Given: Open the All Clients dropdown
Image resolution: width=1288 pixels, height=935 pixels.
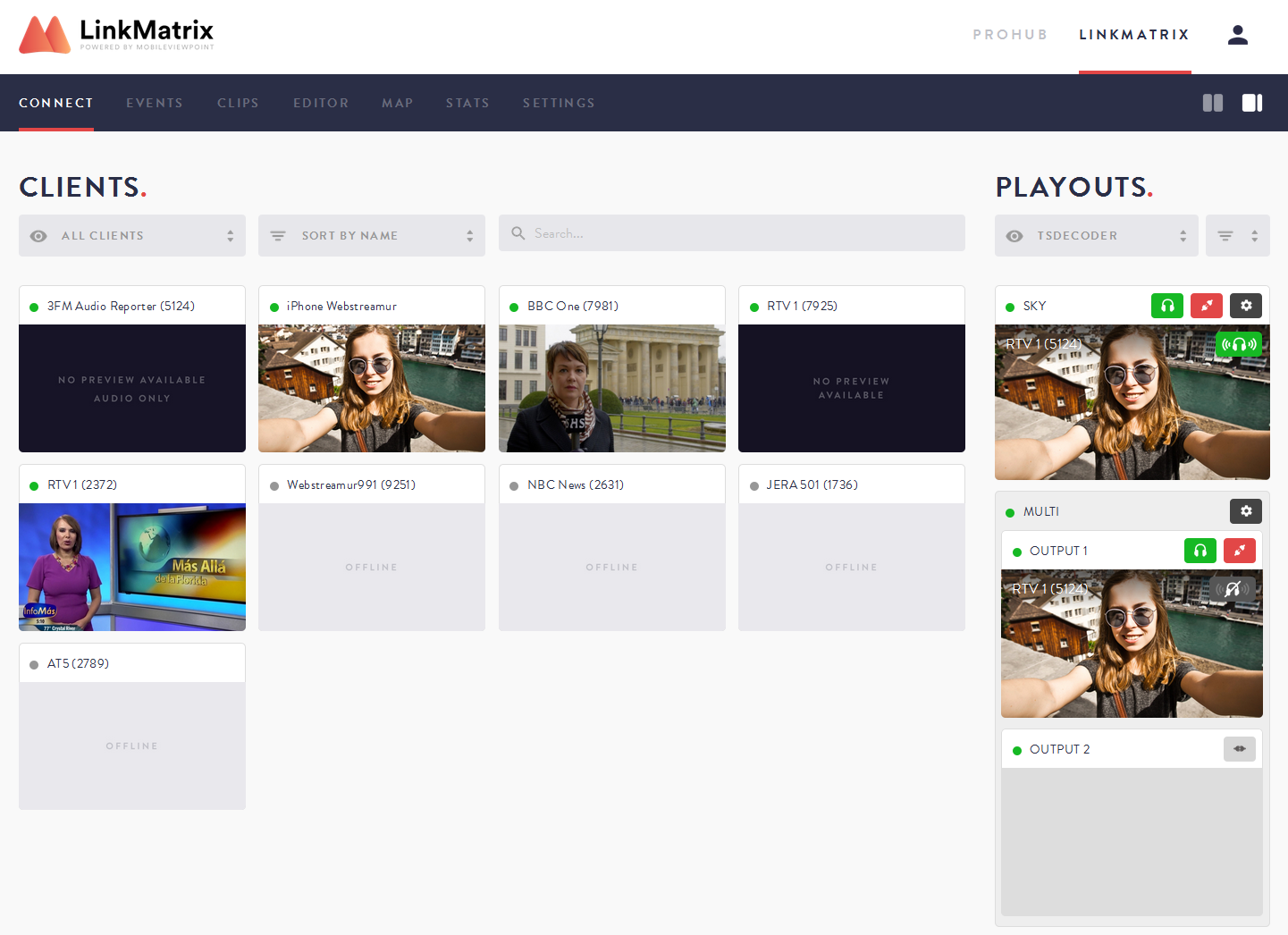Looking at the screenshot, I should coord(132,235).
